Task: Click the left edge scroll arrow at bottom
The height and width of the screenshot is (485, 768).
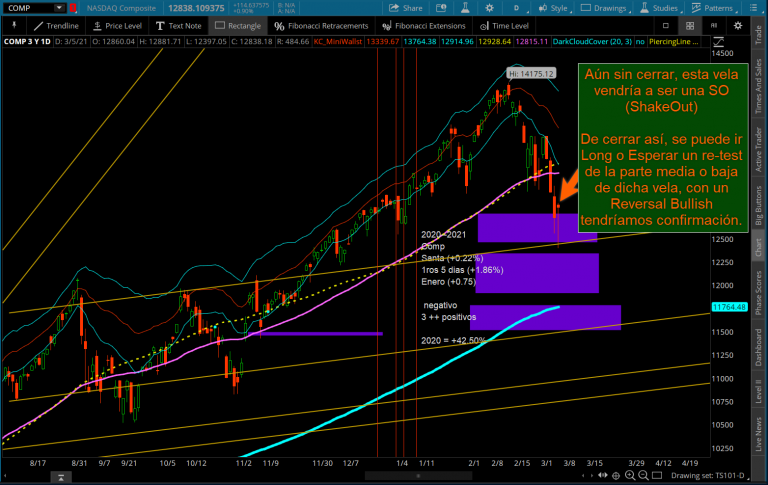Action: (4, 476)
